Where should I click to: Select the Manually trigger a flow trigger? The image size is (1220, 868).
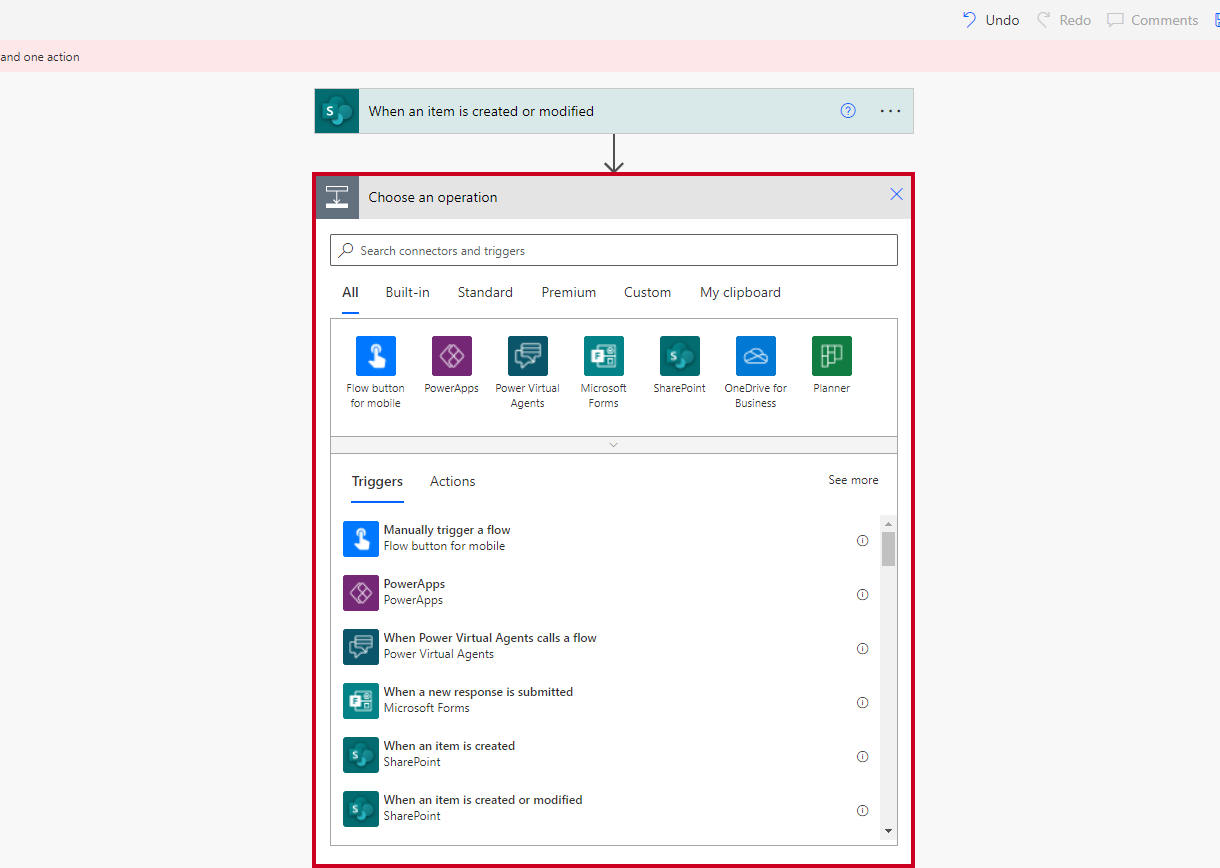click(610, 539)
